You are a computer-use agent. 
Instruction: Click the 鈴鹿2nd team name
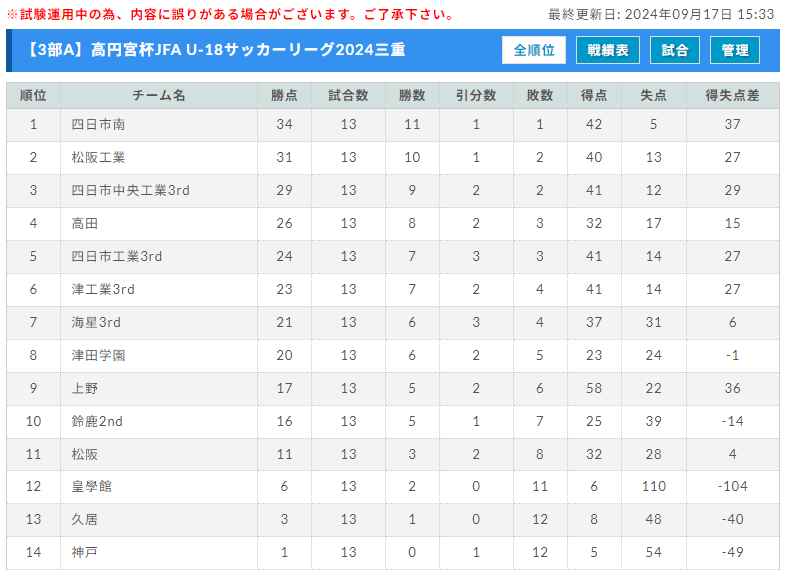click(x=97, y=422)
